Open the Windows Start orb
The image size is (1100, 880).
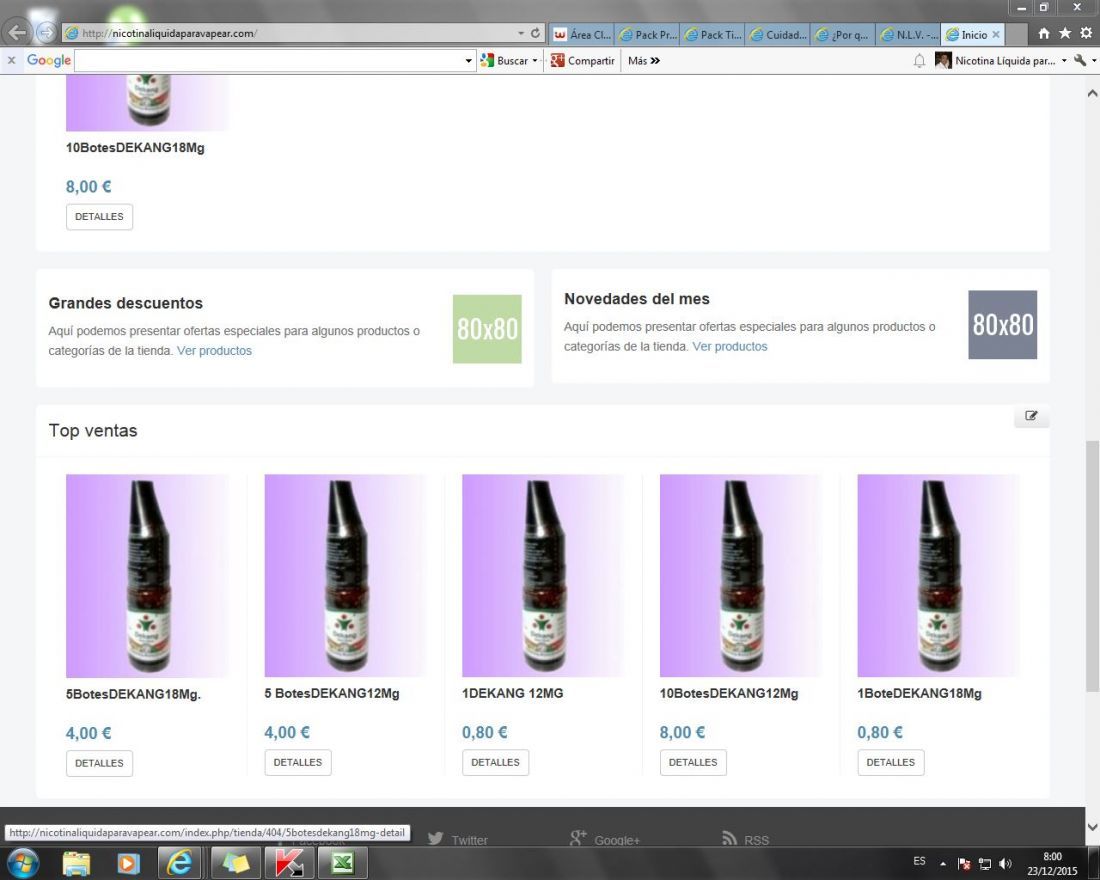click(23, 863)
